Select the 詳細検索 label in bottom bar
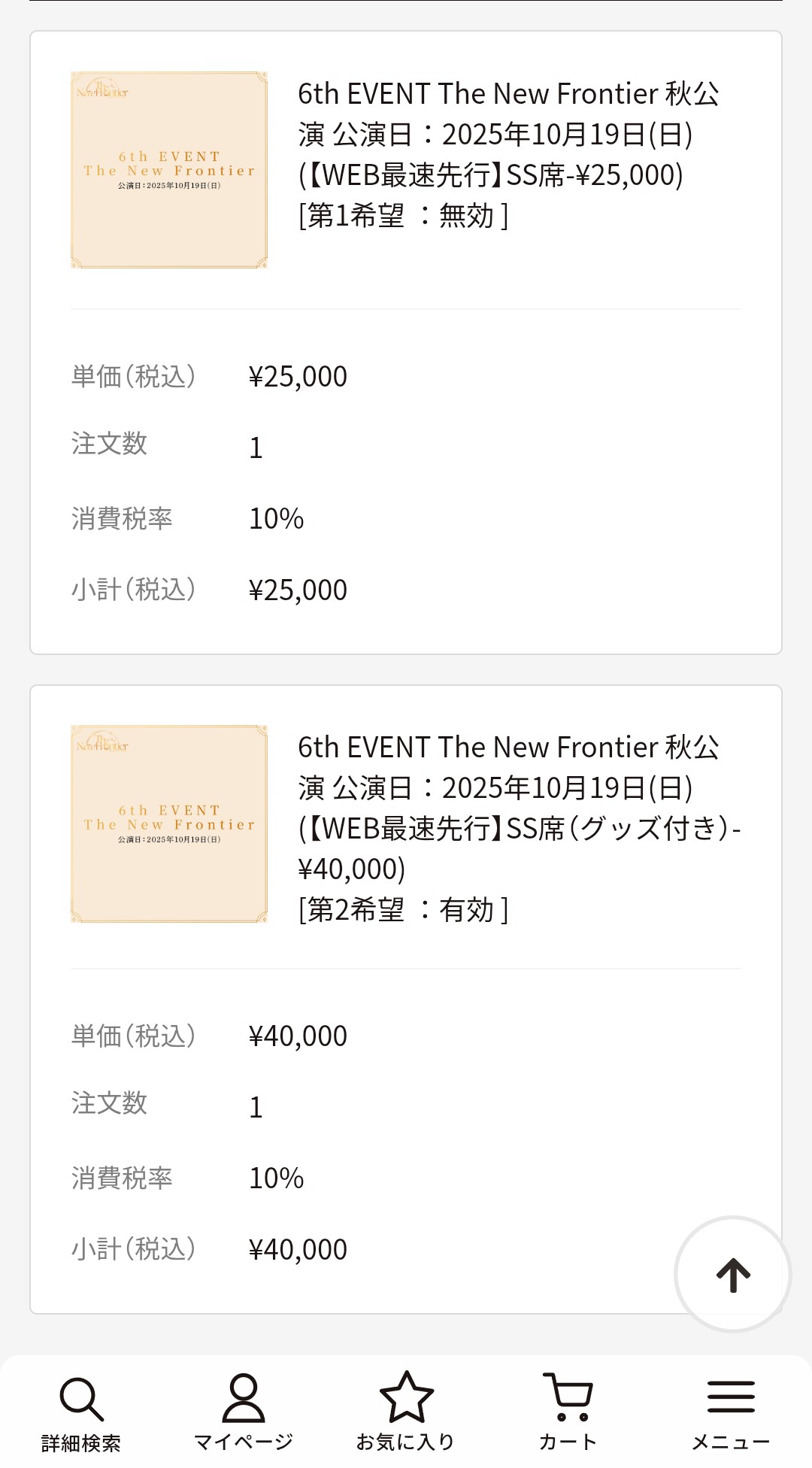 coord(81,1443)
